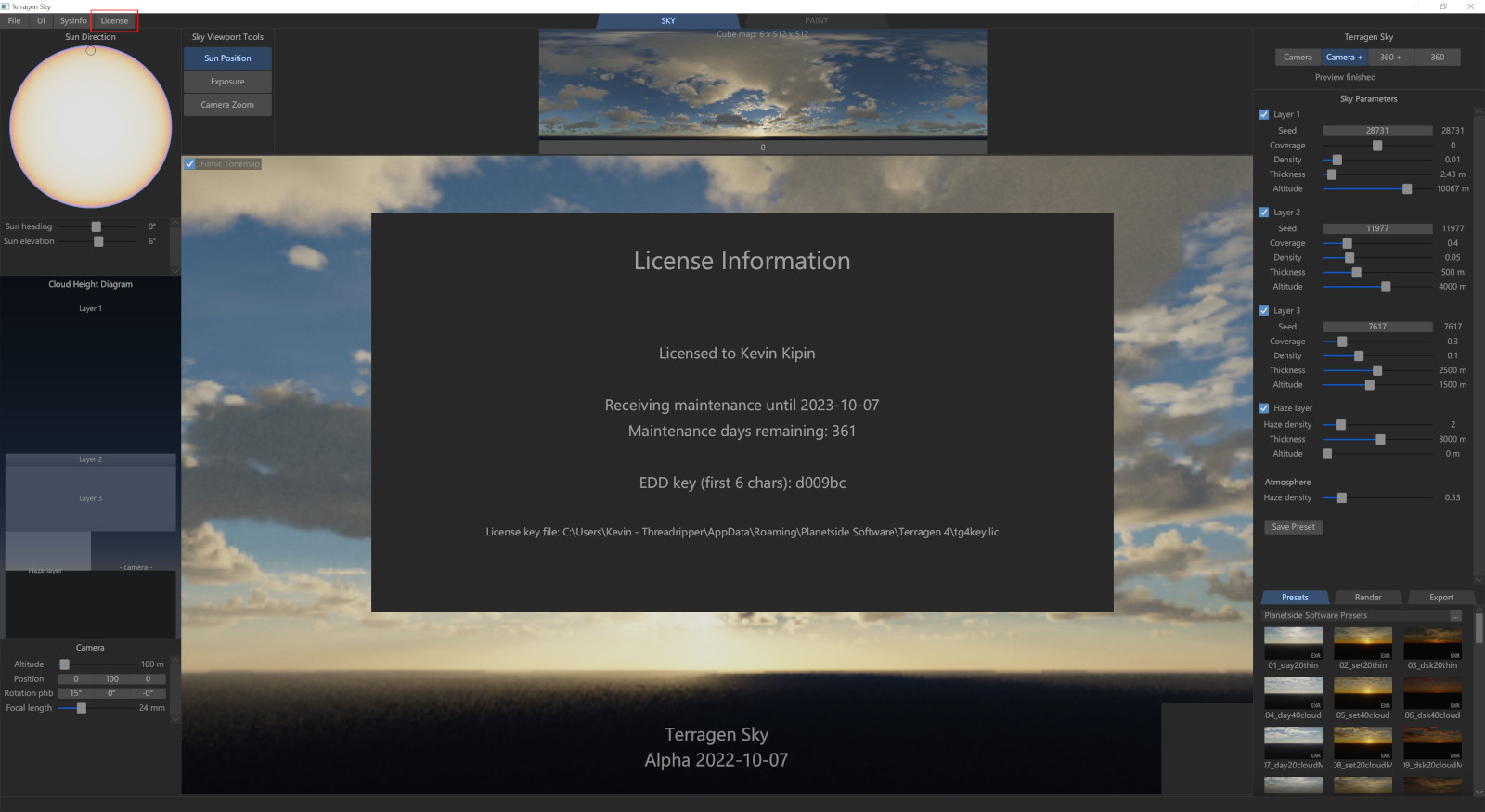
Task: Open the Render tab
Action: 1368,598
